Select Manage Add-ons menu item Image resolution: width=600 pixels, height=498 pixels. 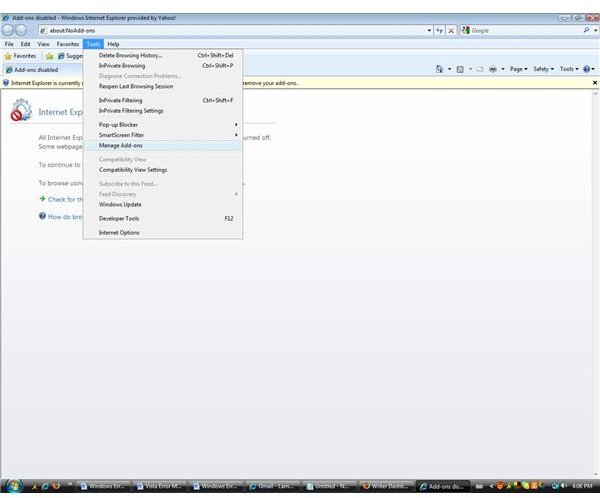click(x=163, y=145)
